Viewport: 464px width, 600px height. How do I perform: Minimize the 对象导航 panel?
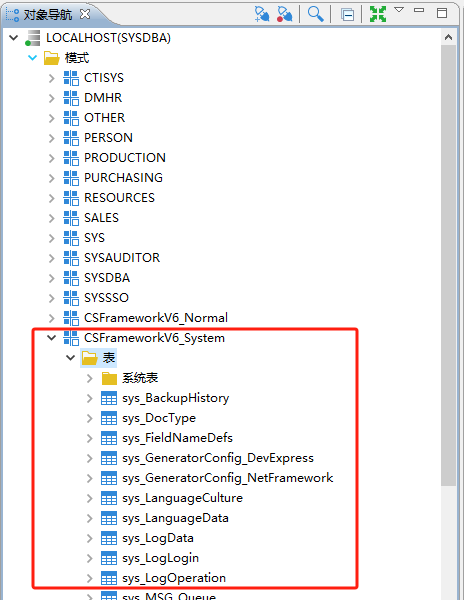(419, 10)
